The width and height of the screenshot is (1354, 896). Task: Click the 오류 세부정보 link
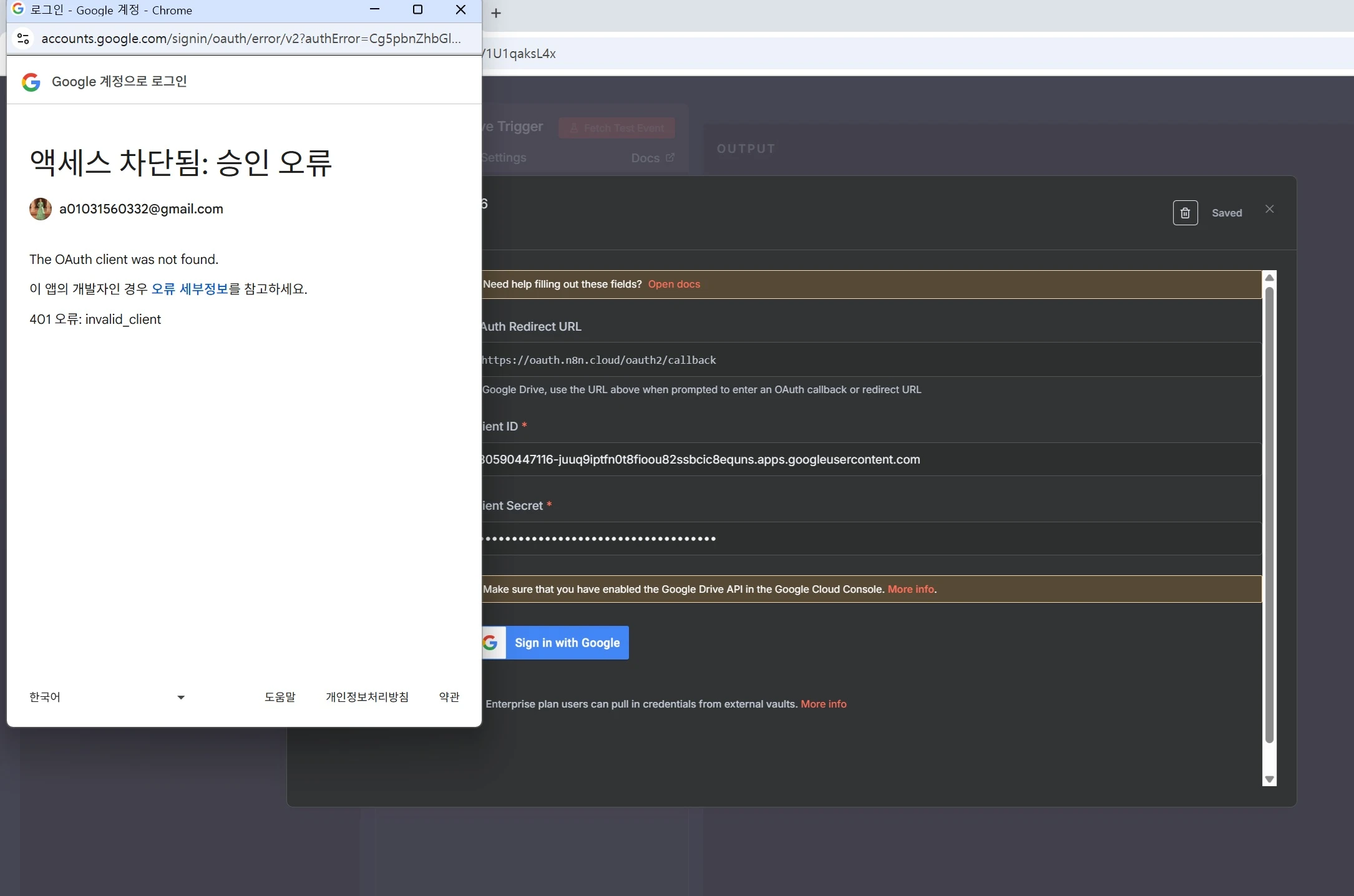(190, 289)
